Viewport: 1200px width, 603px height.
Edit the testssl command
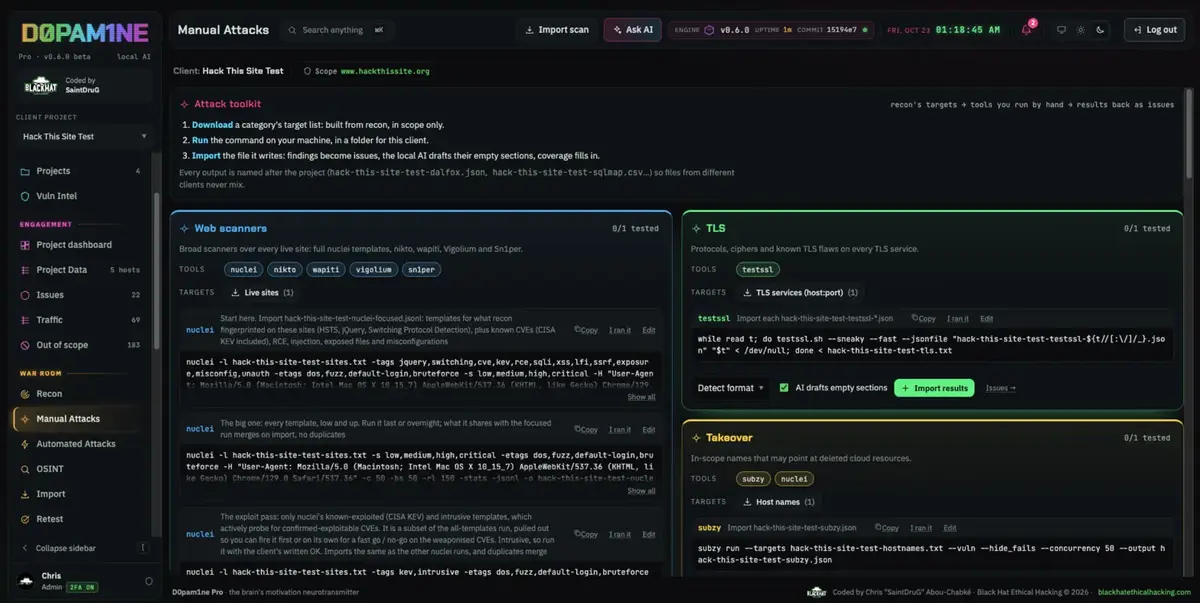click(x=987, y=319)
